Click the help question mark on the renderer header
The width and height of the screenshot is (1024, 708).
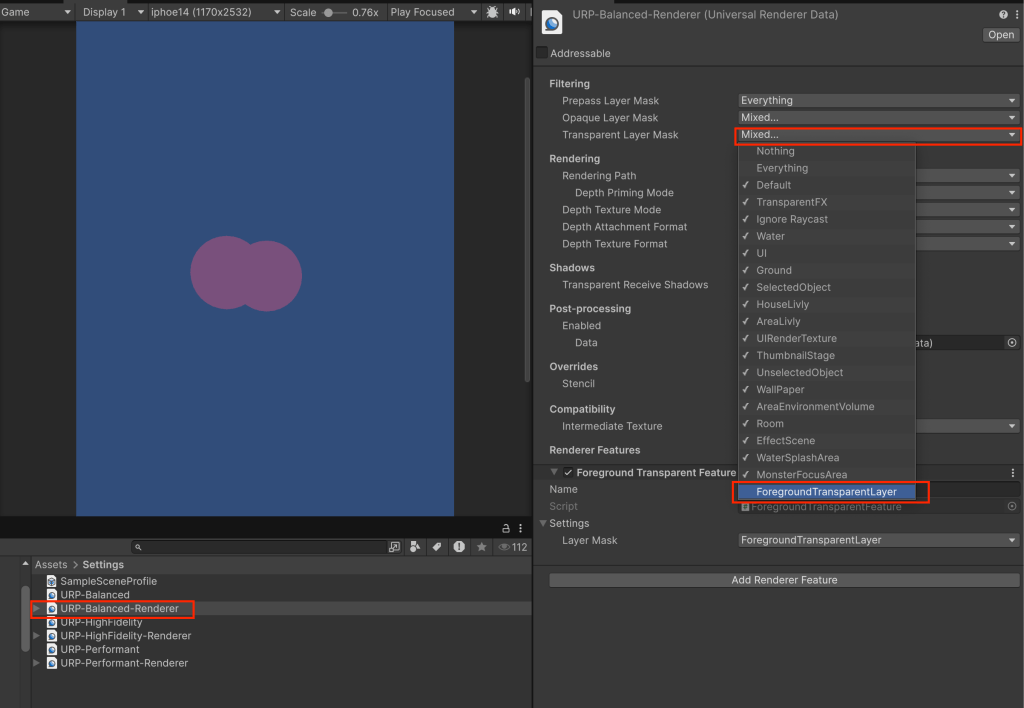click(1004, 14)
